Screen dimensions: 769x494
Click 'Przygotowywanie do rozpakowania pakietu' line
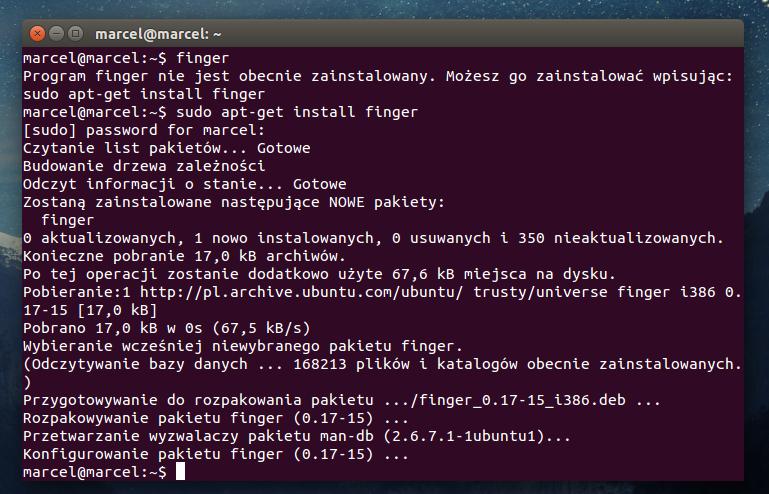[x=342, y=400]
